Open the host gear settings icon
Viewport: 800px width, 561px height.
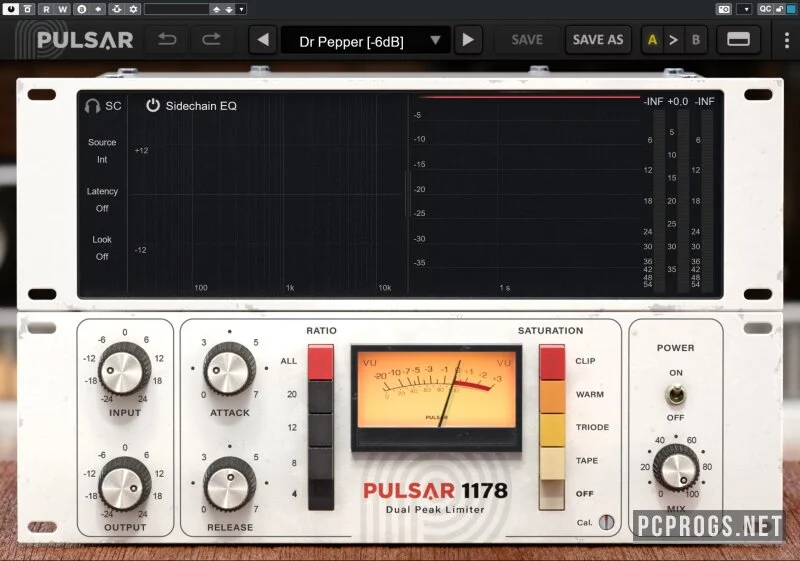click(134, 9)
